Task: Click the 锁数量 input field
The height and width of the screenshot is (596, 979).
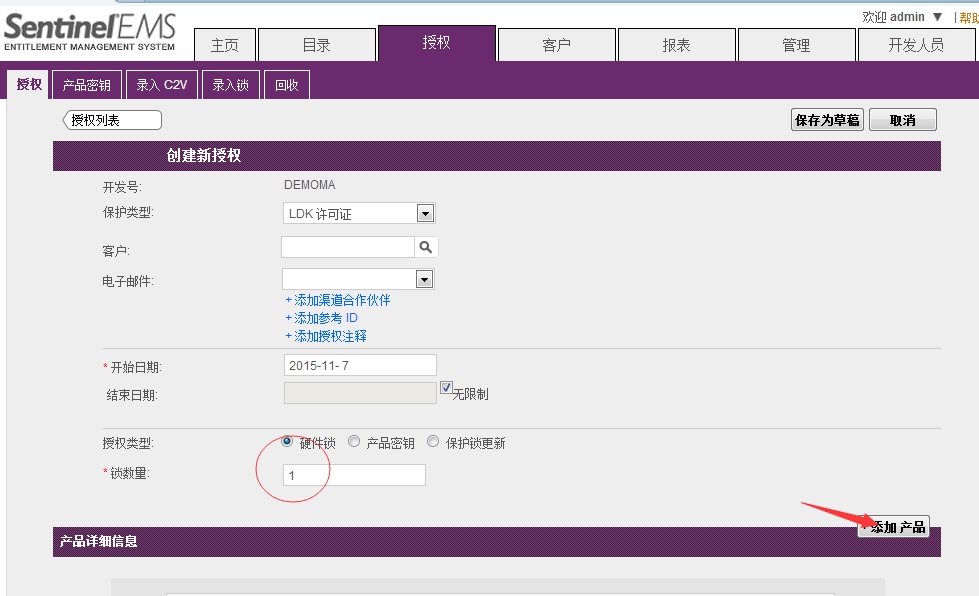Action: coord(355,475)
